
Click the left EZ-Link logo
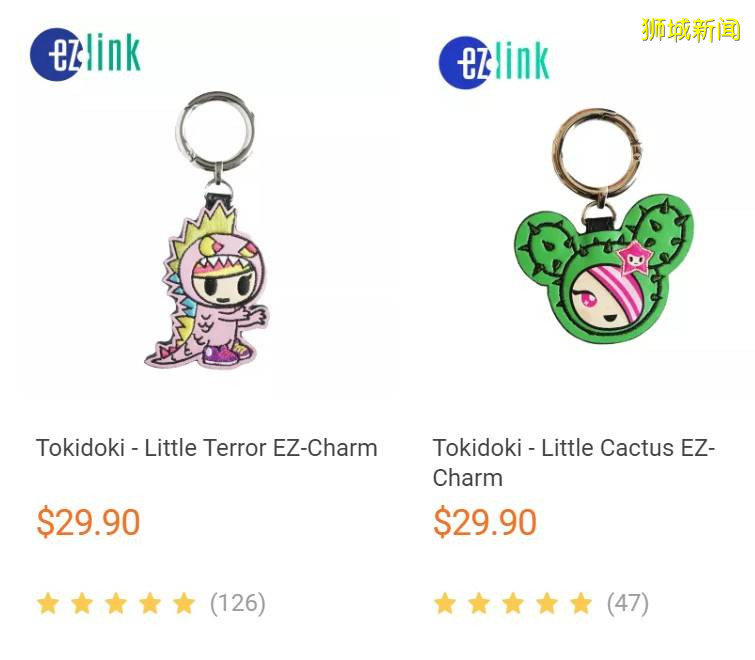click(85, 54)
